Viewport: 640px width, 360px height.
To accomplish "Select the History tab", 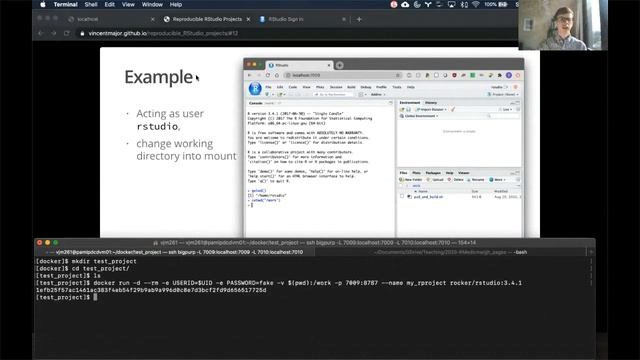I will tap(431, 103).
